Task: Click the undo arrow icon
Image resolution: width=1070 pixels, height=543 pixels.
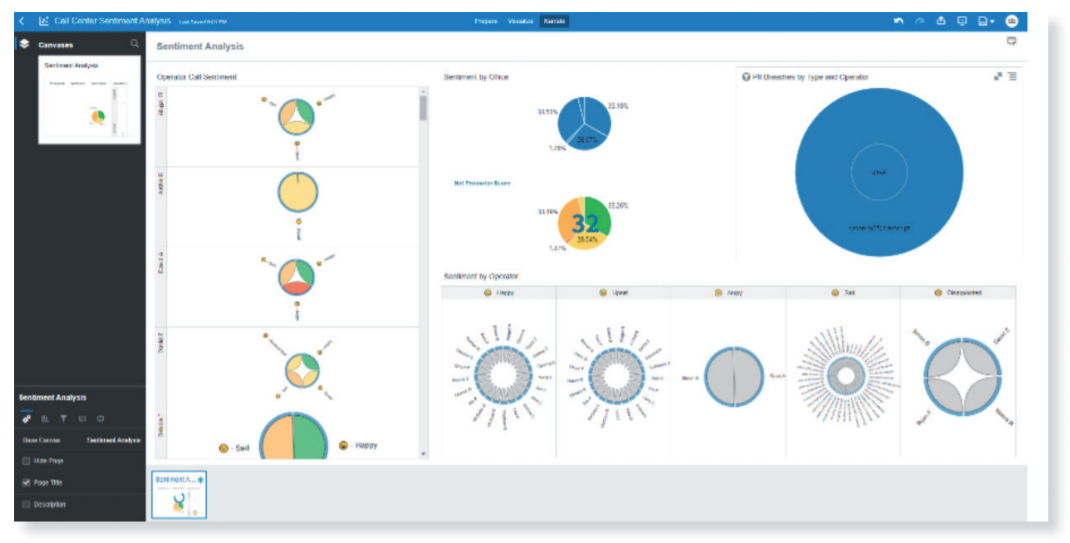Action: (x=899, y=21)
